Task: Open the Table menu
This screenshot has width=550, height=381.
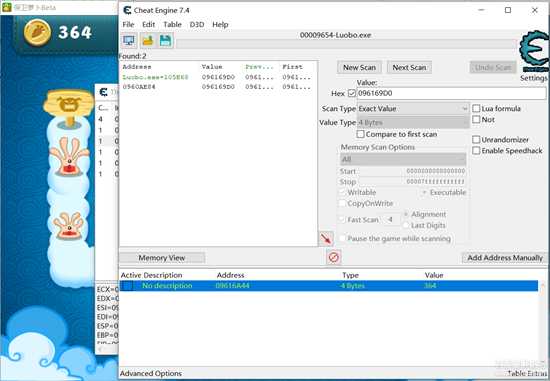Action: [172, 25]
